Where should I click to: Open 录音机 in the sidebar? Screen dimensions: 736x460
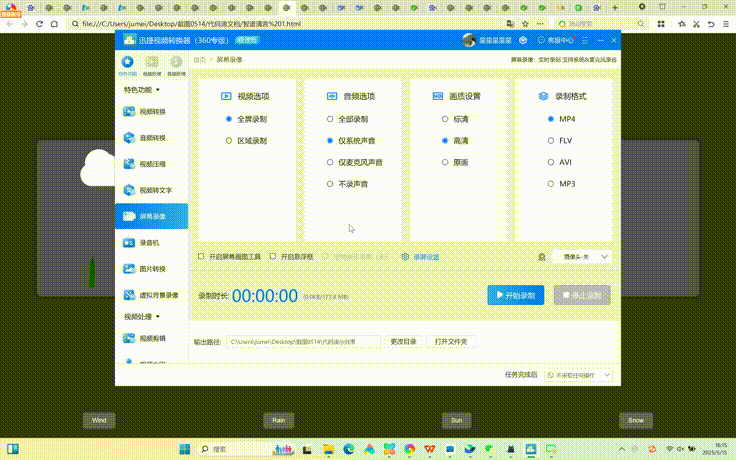click(151, 243)
